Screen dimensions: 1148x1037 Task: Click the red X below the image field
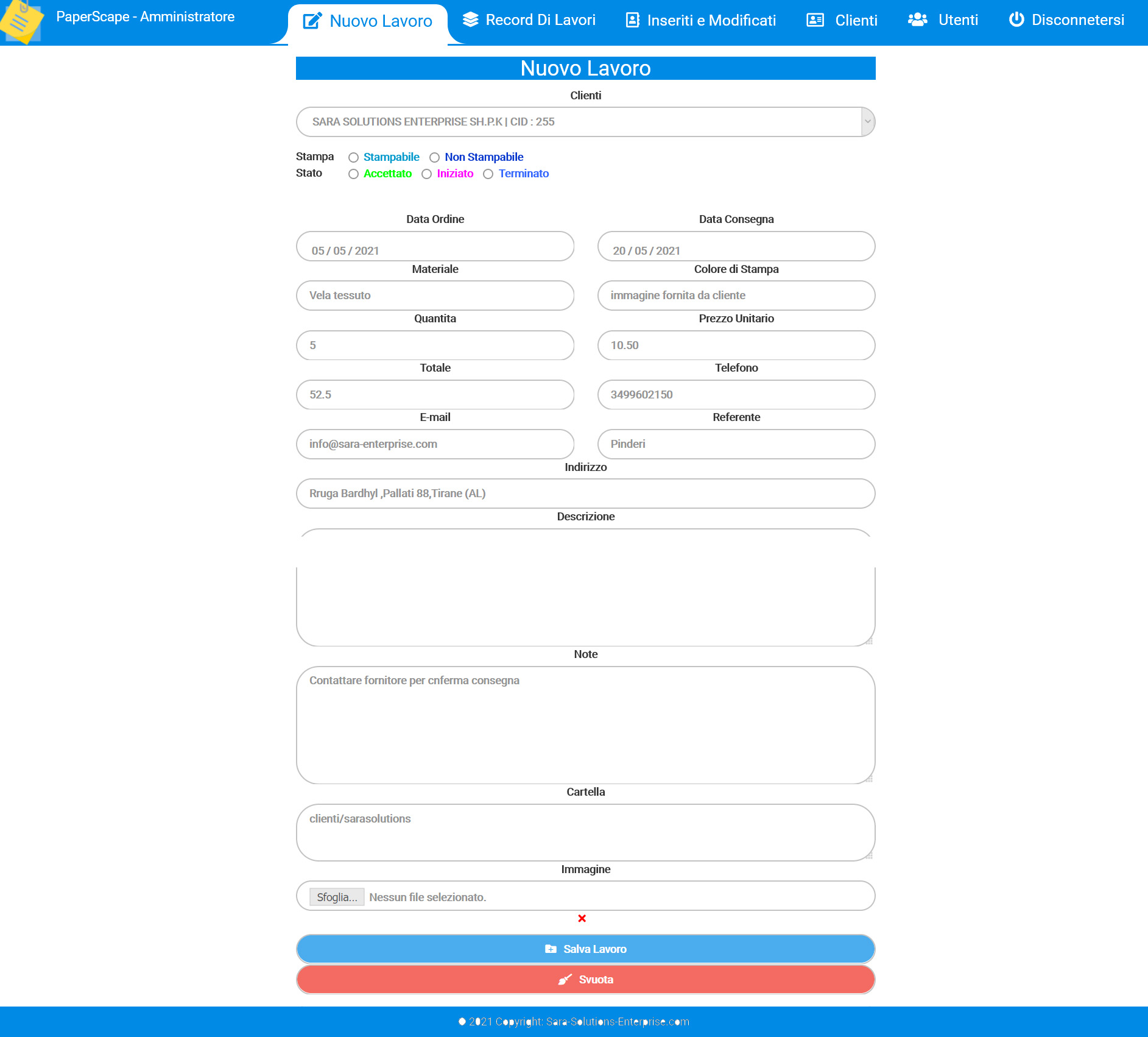pyautogui.click(x=582, y=918)
